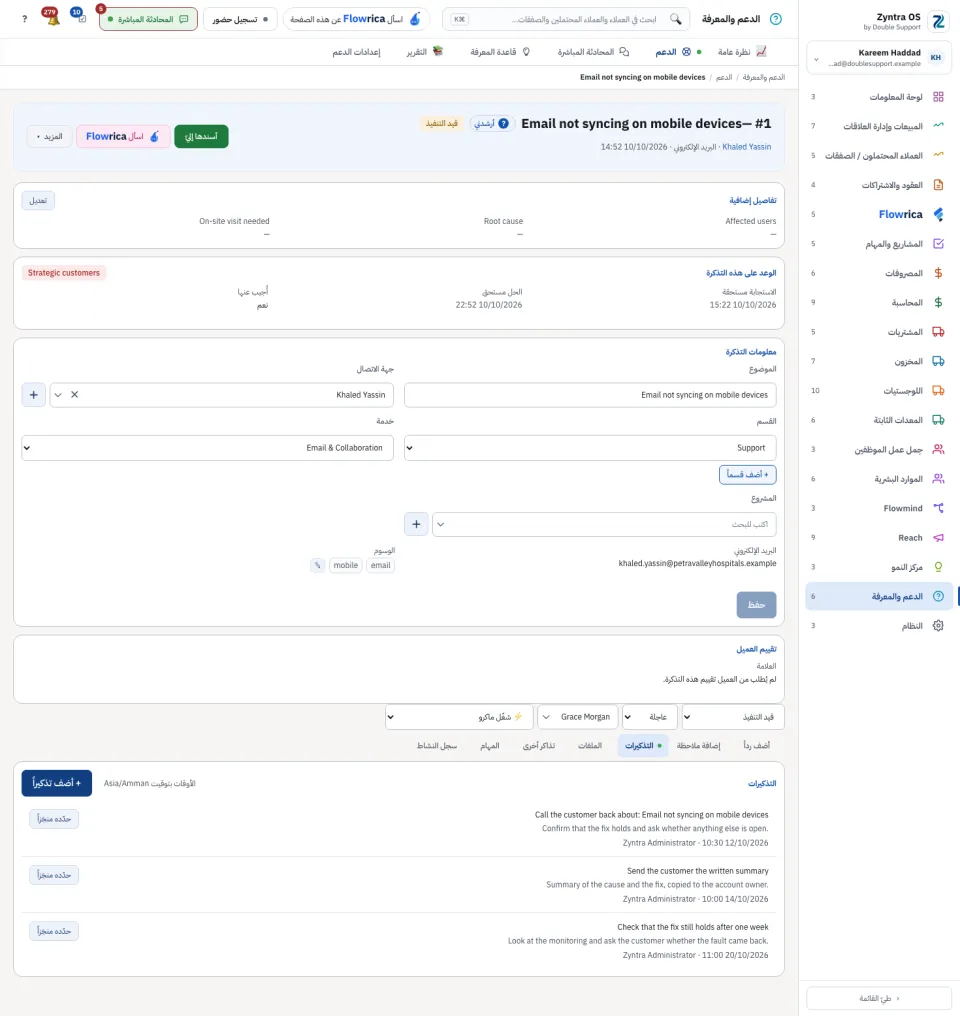The width and height of the screenshot is (960, 1016).
Task: Mark the 'Send the customer the written summary' reminder done
Action: click(x=54, y=875)
